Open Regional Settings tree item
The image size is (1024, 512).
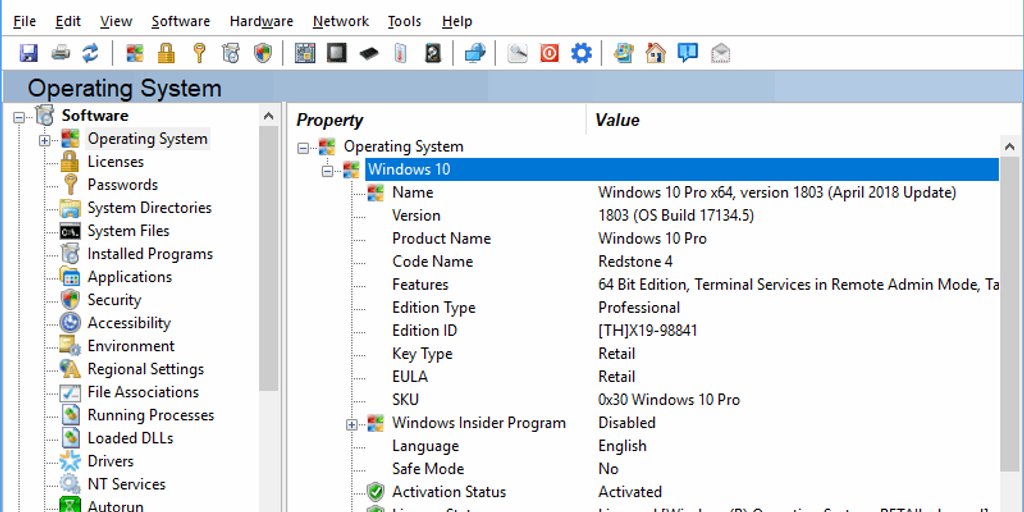click(x=146, y=369)
